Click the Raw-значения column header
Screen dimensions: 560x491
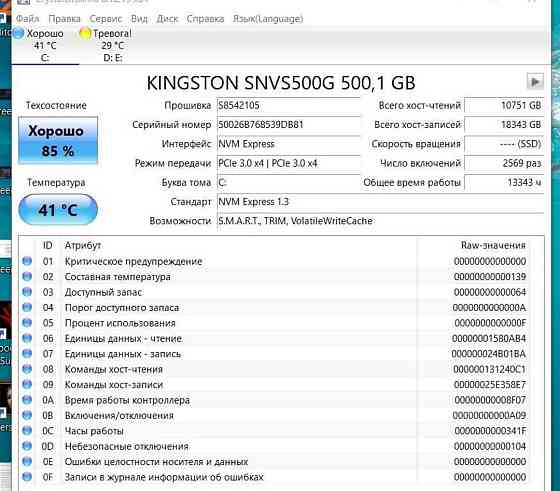pyautogui.click(x=493, y=245)
